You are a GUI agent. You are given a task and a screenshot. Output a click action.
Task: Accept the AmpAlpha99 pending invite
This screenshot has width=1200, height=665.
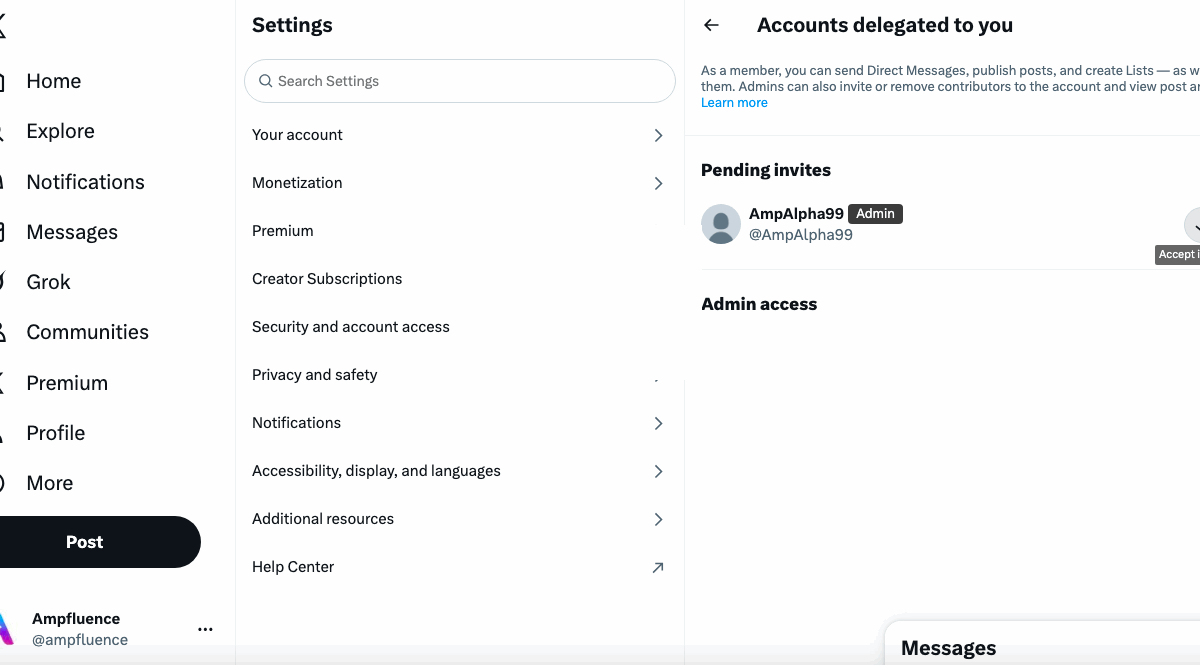coord(1192,224)
